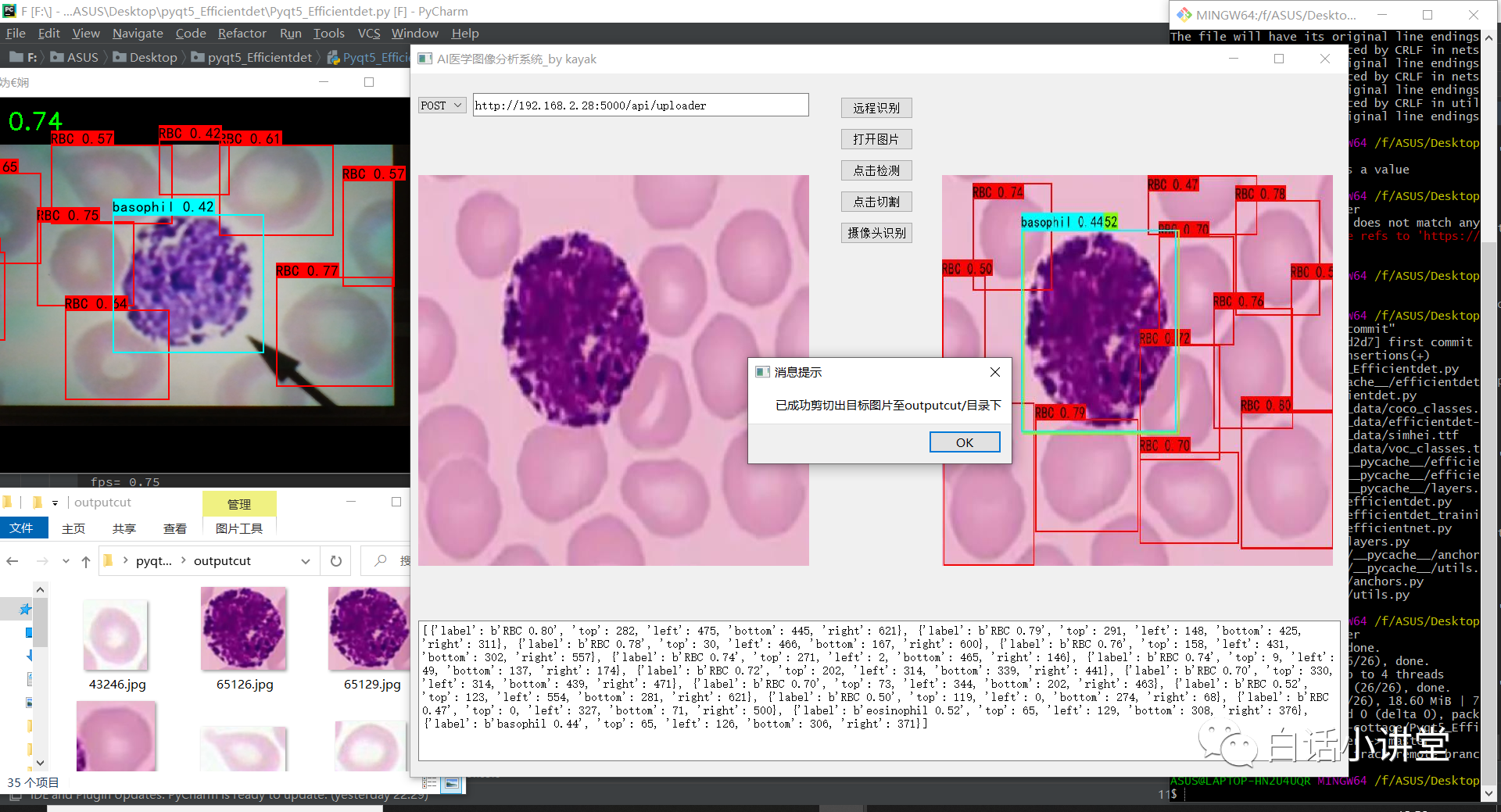Screen dimensions: 1501x812
Task: Open PyCharm View menu
Action: pos(86,33)
